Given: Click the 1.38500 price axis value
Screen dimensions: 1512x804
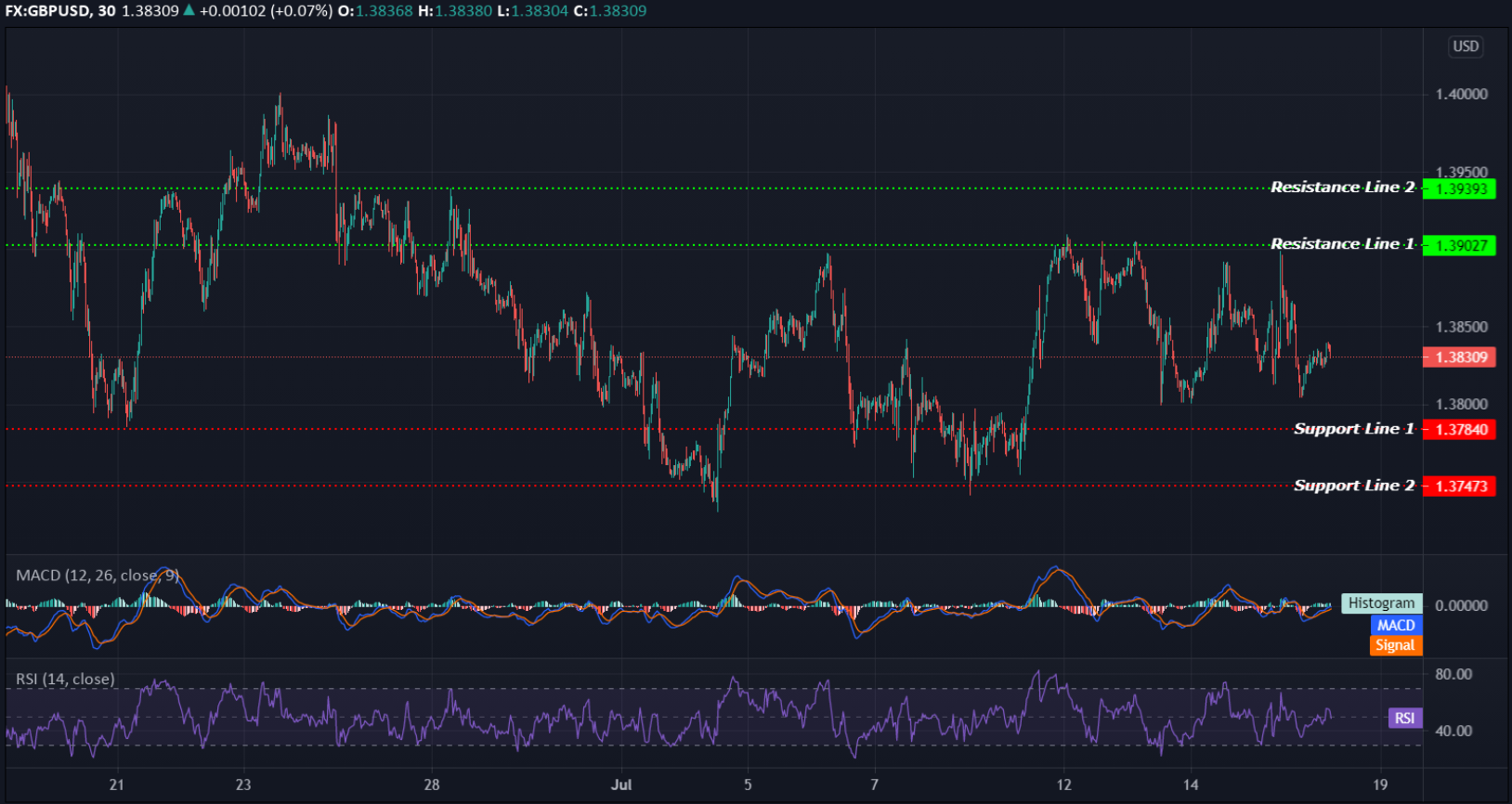Looking at the screenshot, I should coord(1461,328).
